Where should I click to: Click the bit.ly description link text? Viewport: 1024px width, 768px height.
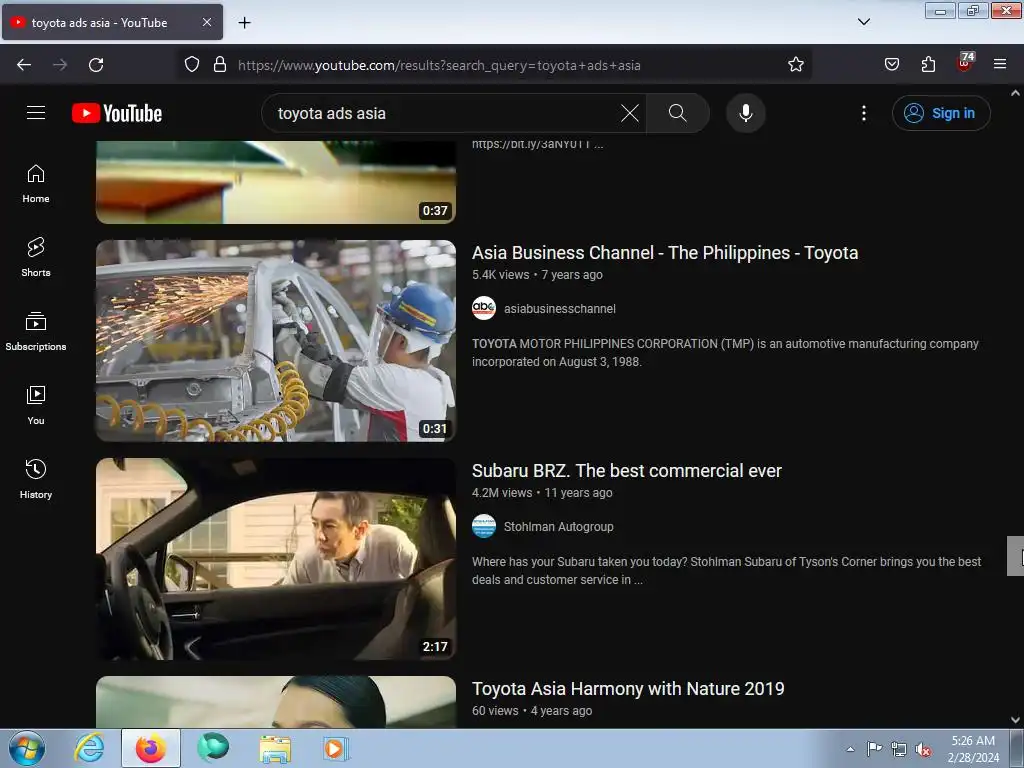click(537, 144)
